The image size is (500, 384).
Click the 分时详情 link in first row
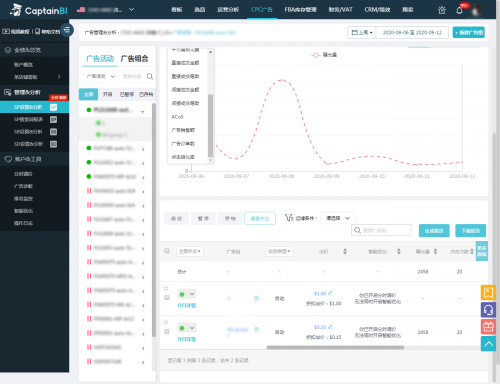coord(186,305)
